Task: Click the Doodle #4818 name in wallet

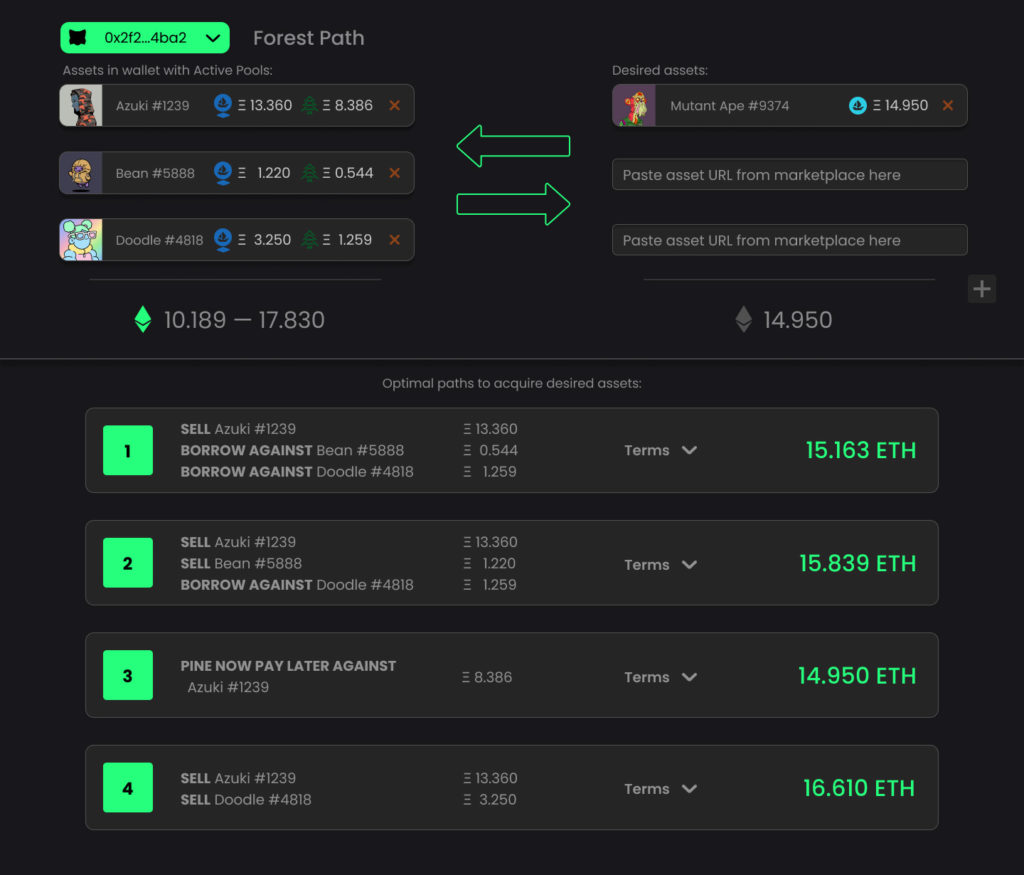Action: tap(159, 240)
